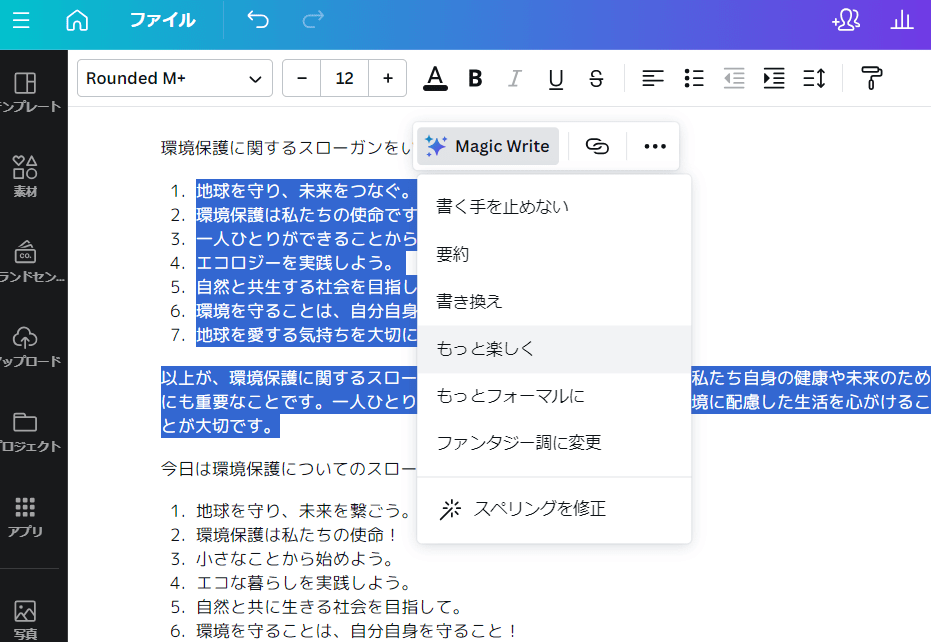Viewport: 931px width, 642px height.
Task: Toggle strikethrough formatting
Action: point(596,78)
